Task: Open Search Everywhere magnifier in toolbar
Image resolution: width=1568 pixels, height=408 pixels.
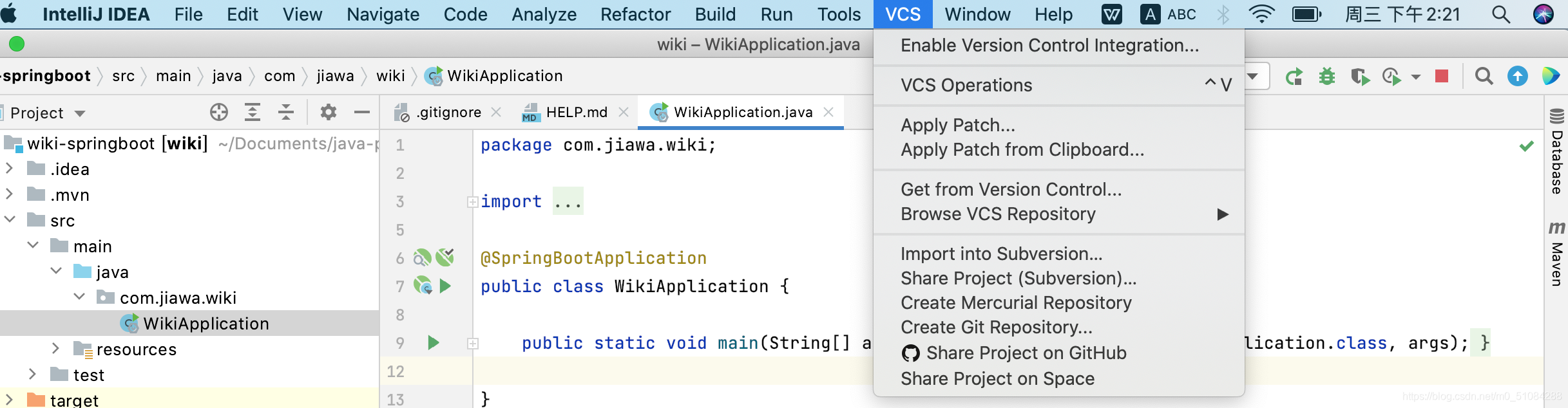Action: pos(1484,77)
